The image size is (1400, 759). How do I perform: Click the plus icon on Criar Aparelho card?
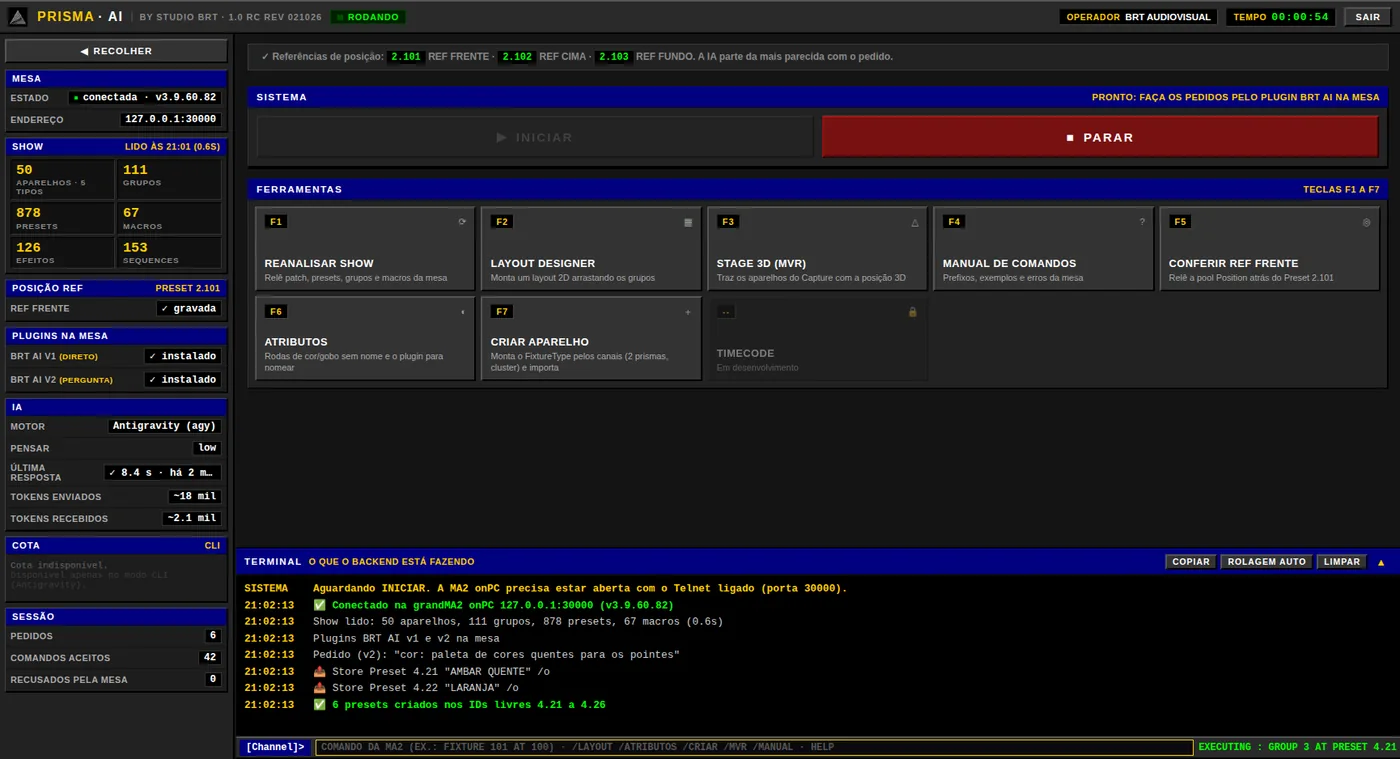click(688, 312)
